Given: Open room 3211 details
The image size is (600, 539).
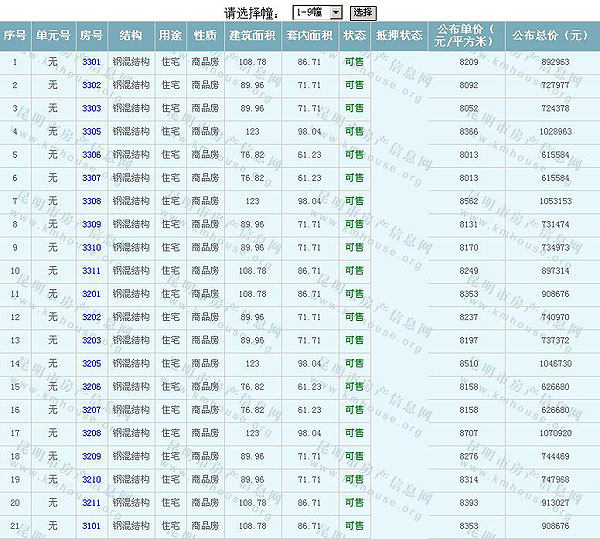Looking at the screenshot, I should pos(91,502).
